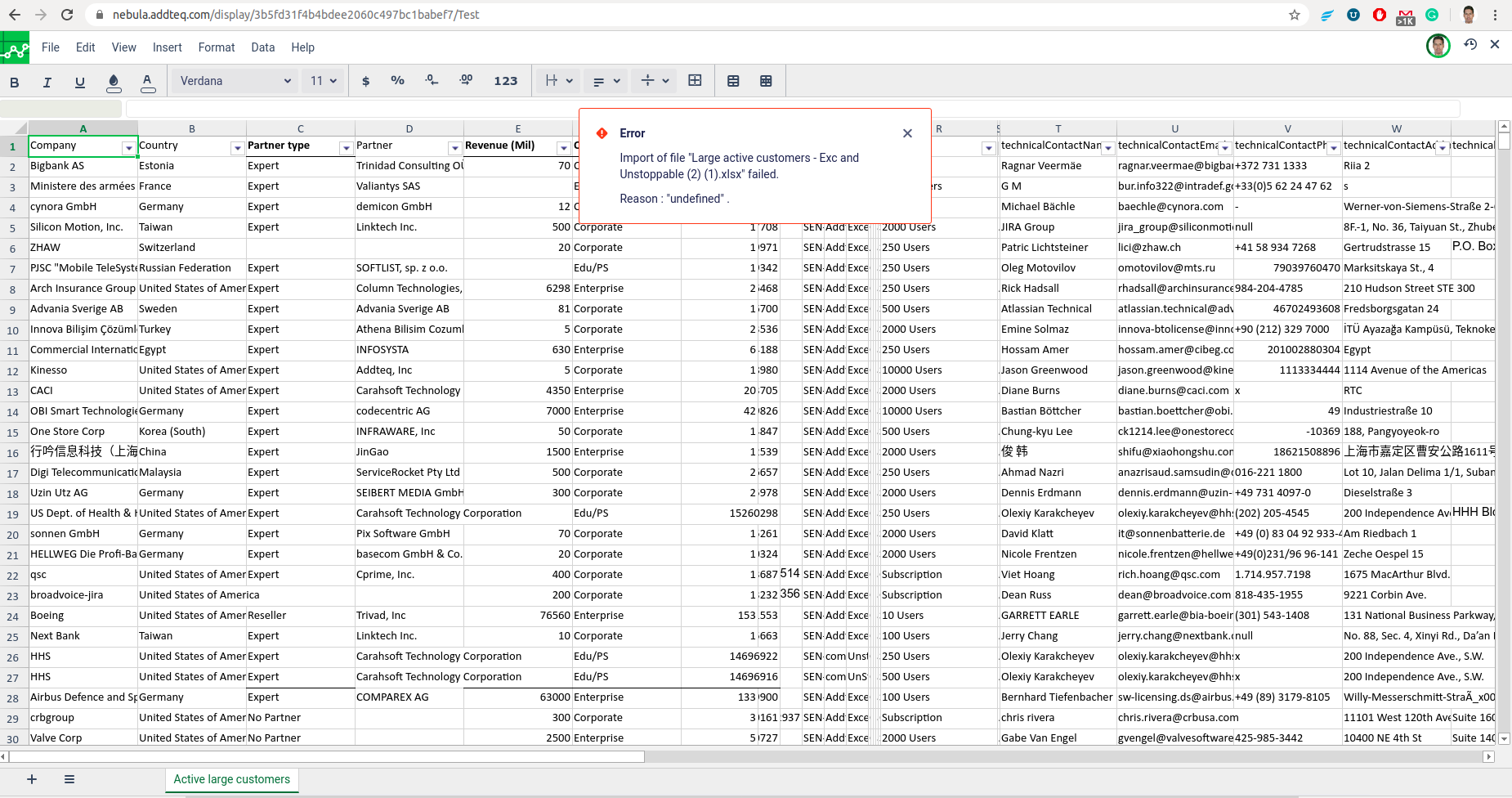Select column A header
Image resolution: width=1512 pixels, height=798 pixels.
tap(83, 128)
